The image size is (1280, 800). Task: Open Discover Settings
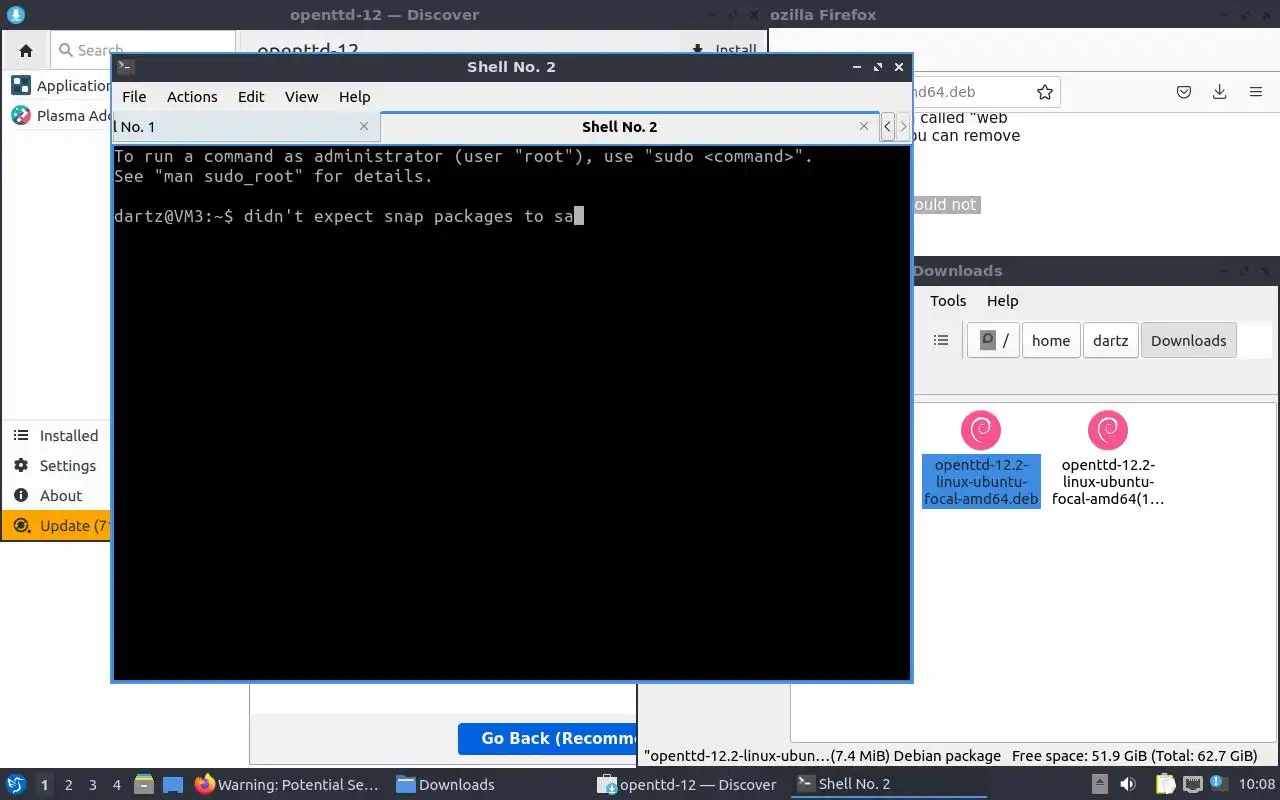tap(56, 466)
